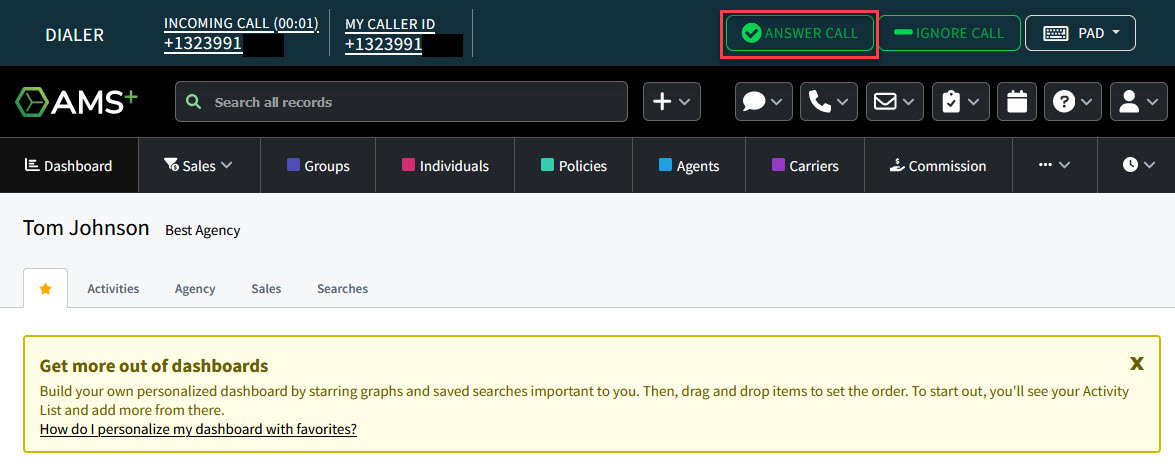Open the Carriers section

coord(806,165)
